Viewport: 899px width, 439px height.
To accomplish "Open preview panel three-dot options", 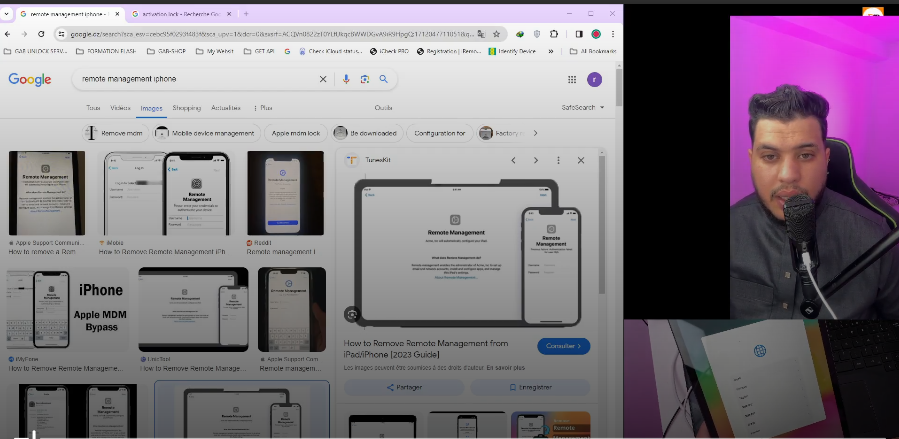I will (x=558, y=160).
